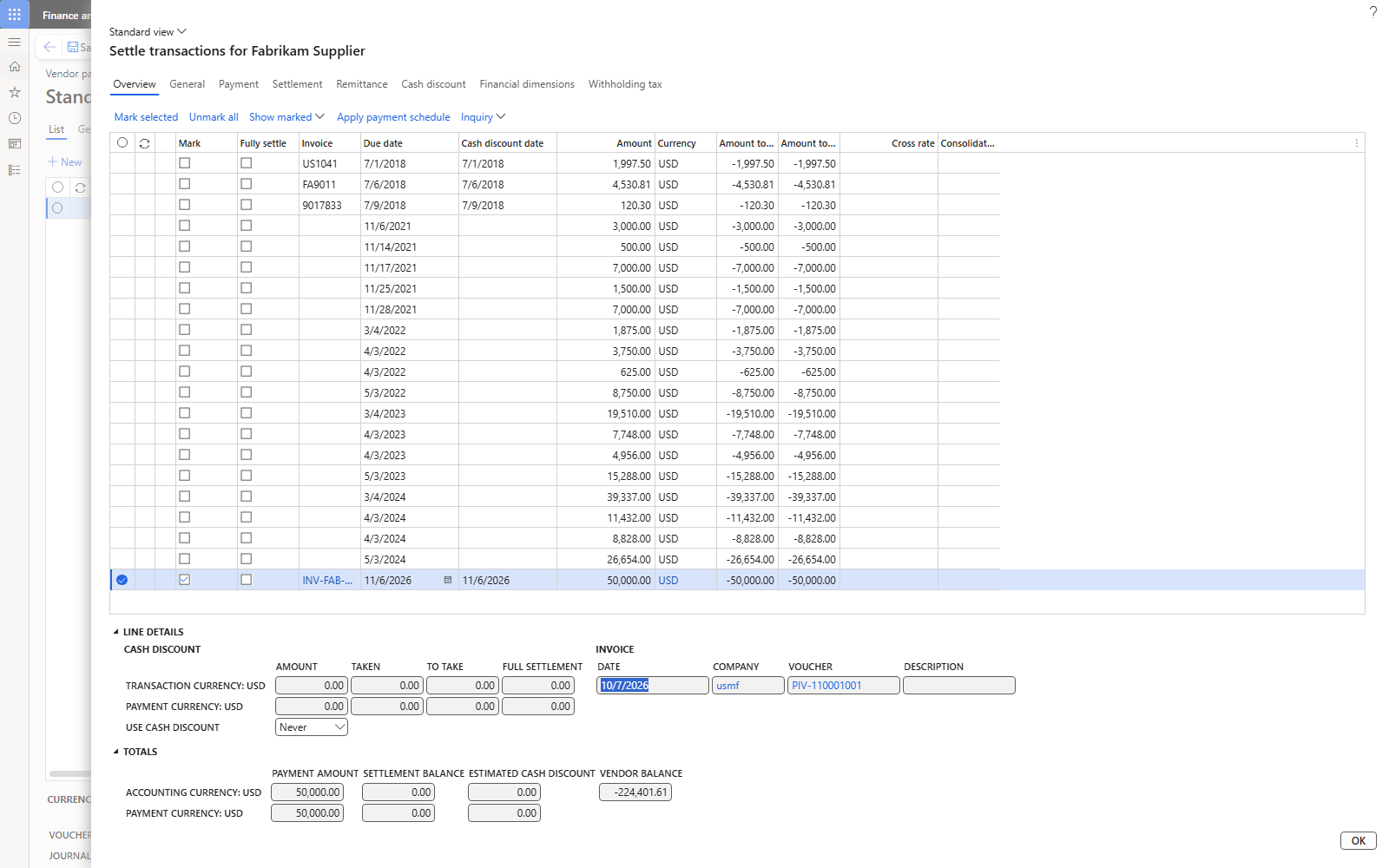Switch to the General tab

(x=188, y=84)
